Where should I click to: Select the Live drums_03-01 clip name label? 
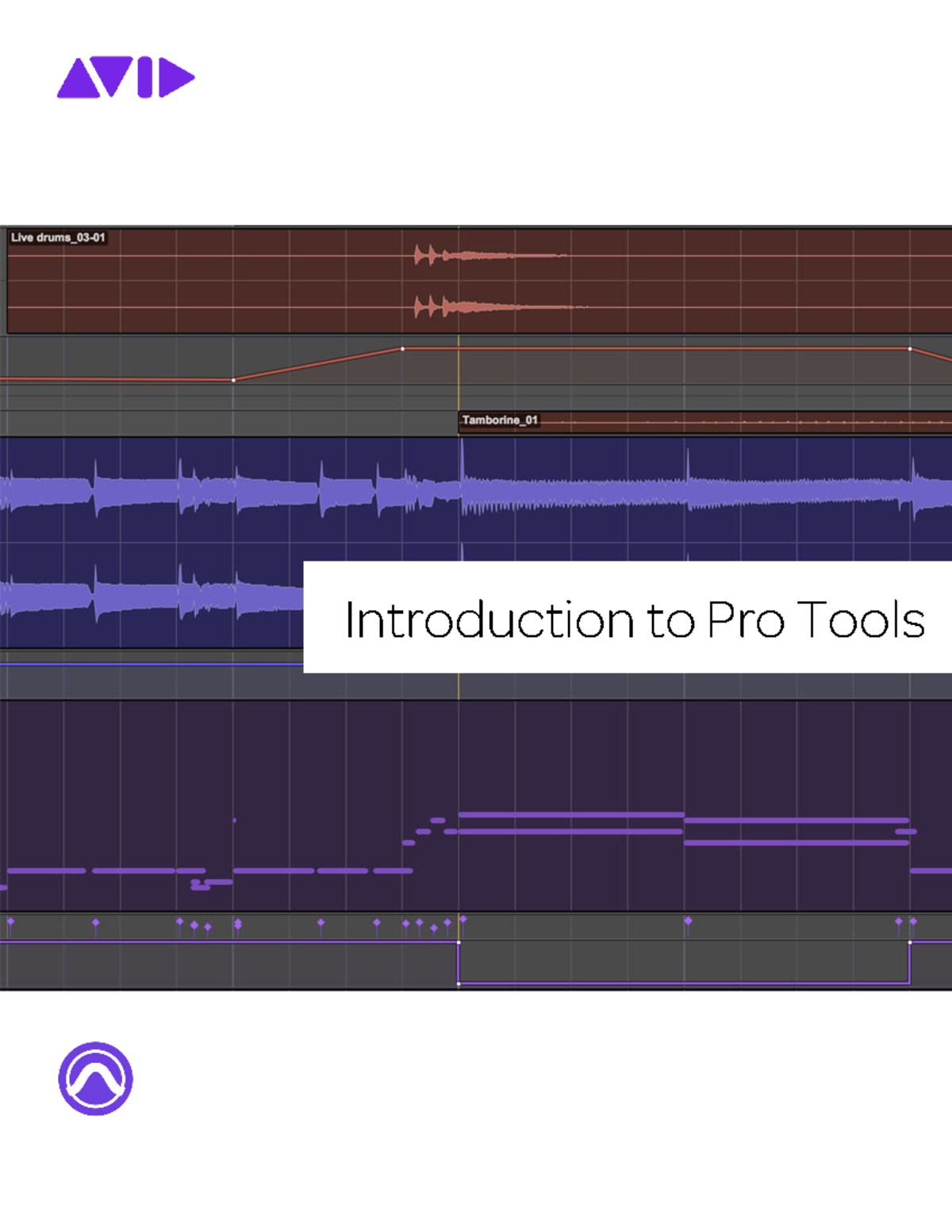[59, 236]
